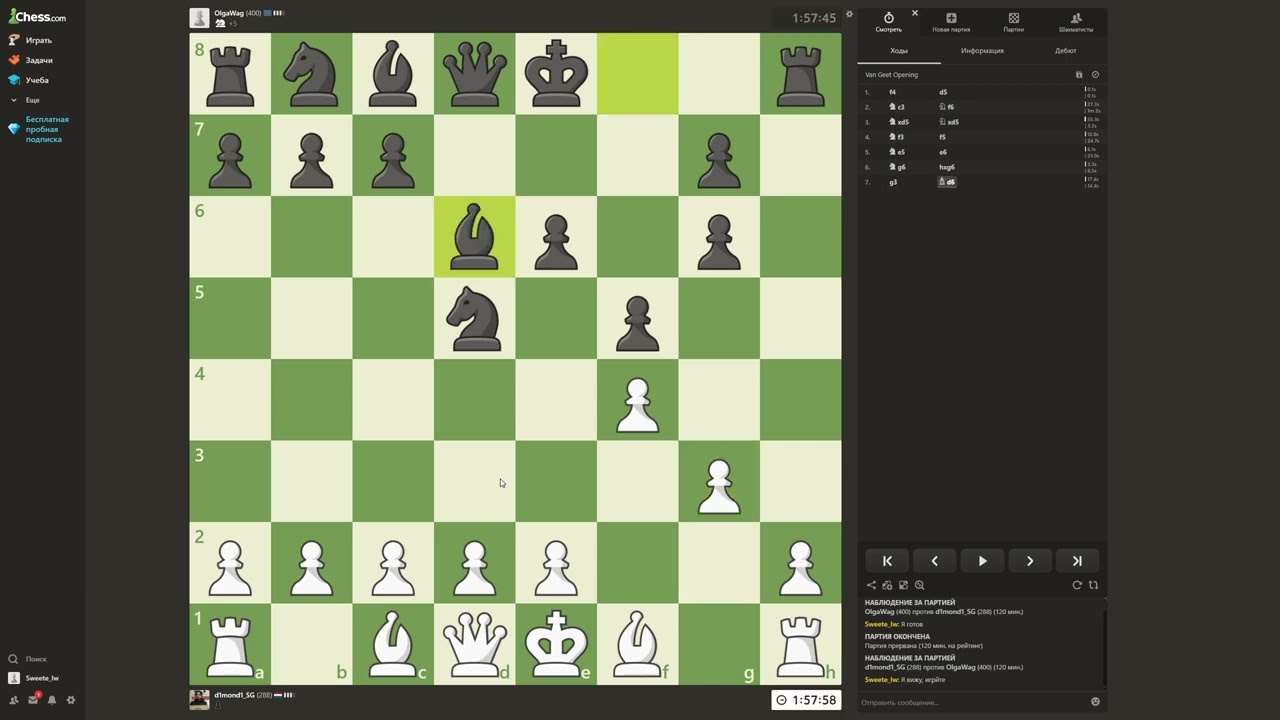Click the share game icon
This screenshot has width=1280, height=720.
pos(871,585)
